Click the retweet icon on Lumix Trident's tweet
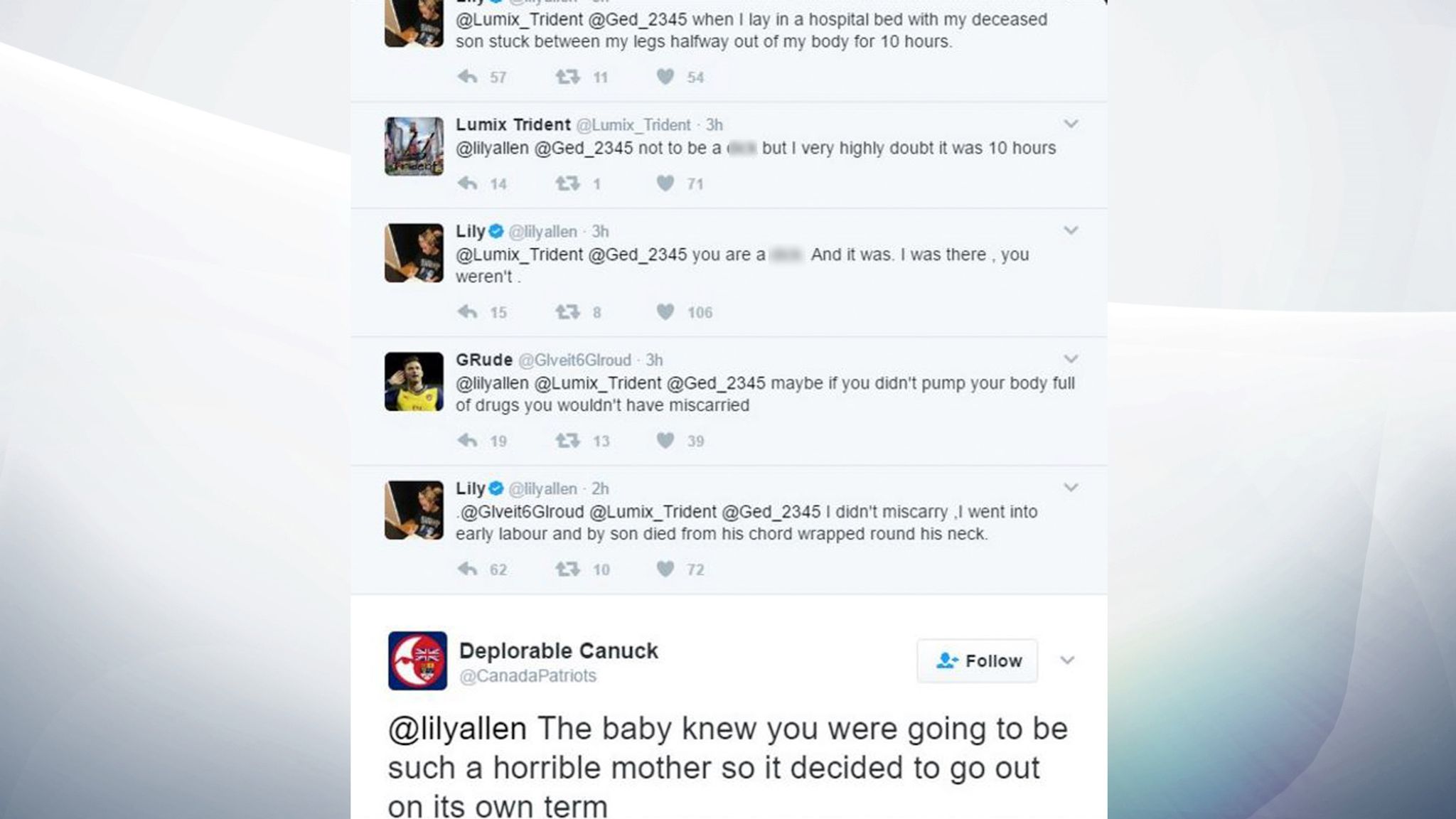 (567, 183)
